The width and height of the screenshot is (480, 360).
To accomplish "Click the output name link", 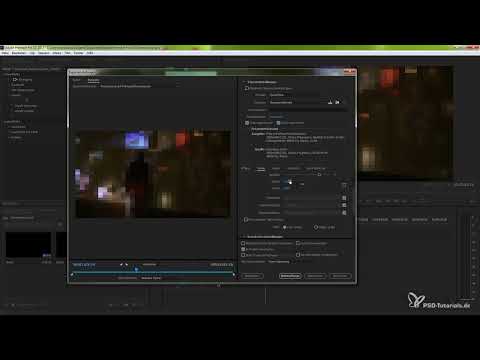I will pos(277,117).
